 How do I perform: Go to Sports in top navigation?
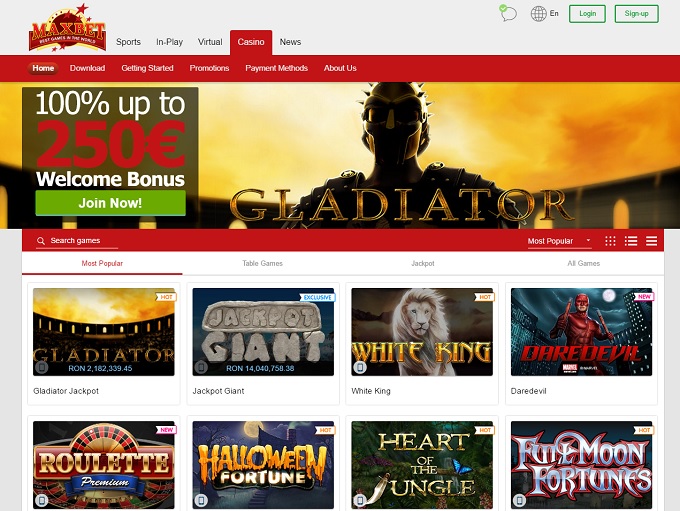(x=128, y=42)
